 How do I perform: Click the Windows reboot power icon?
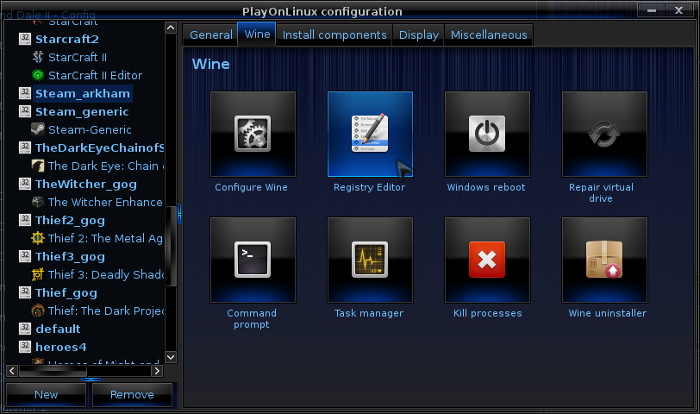pyautogui.click(x=487, y=134)
